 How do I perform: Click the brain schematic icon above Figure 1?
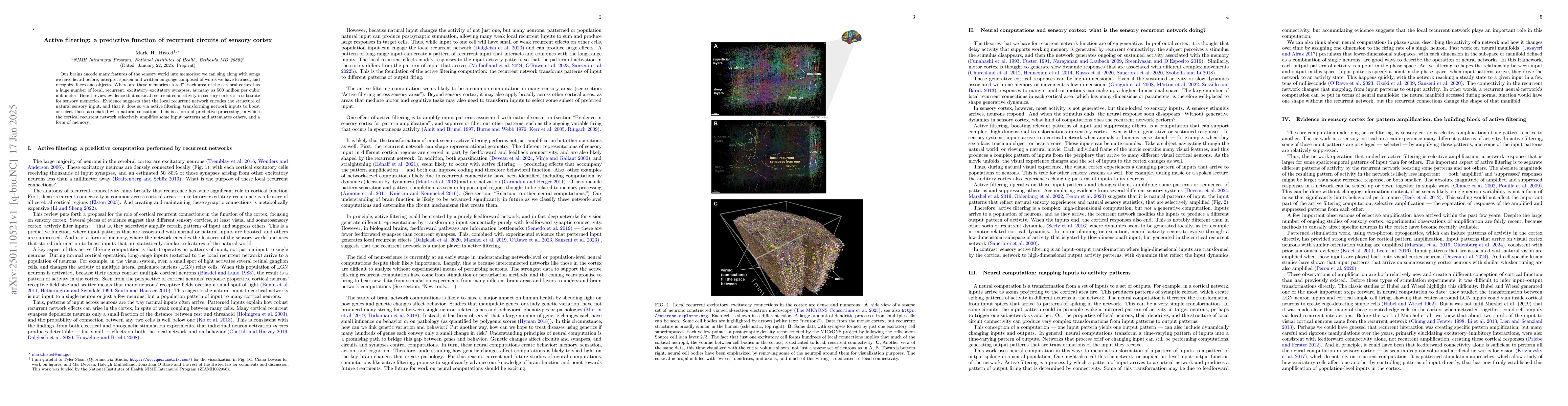[851, 37]
